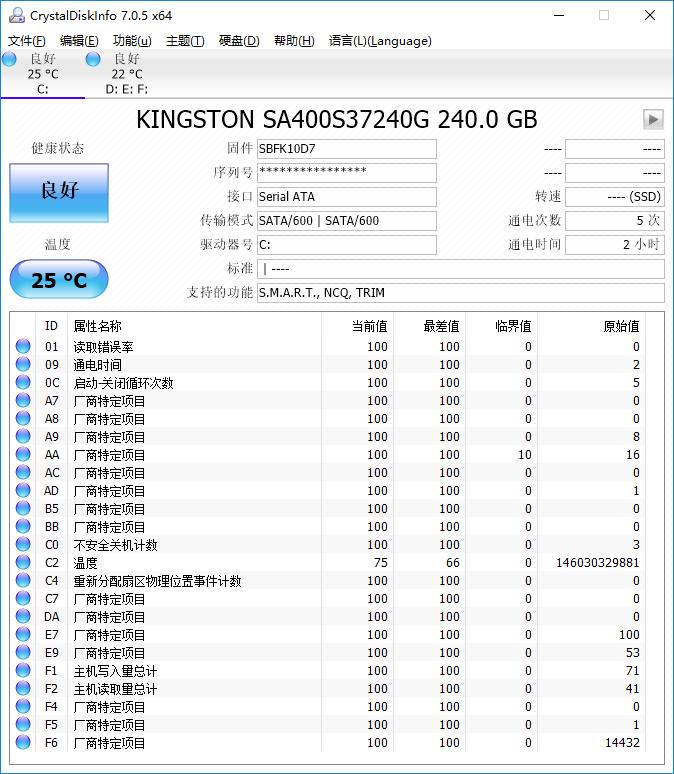
Task: Open the 帮助(H) menu
Action: (294, 41)
